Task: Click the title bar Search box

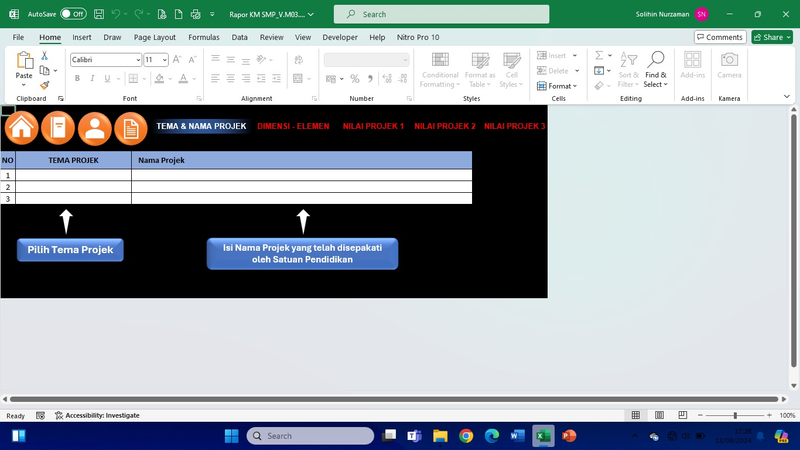Action: 441,14
